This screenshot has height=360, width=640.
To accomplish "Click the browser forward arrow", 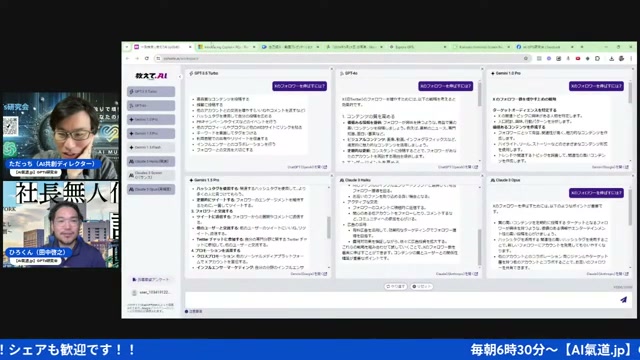I will click(137, 58).
